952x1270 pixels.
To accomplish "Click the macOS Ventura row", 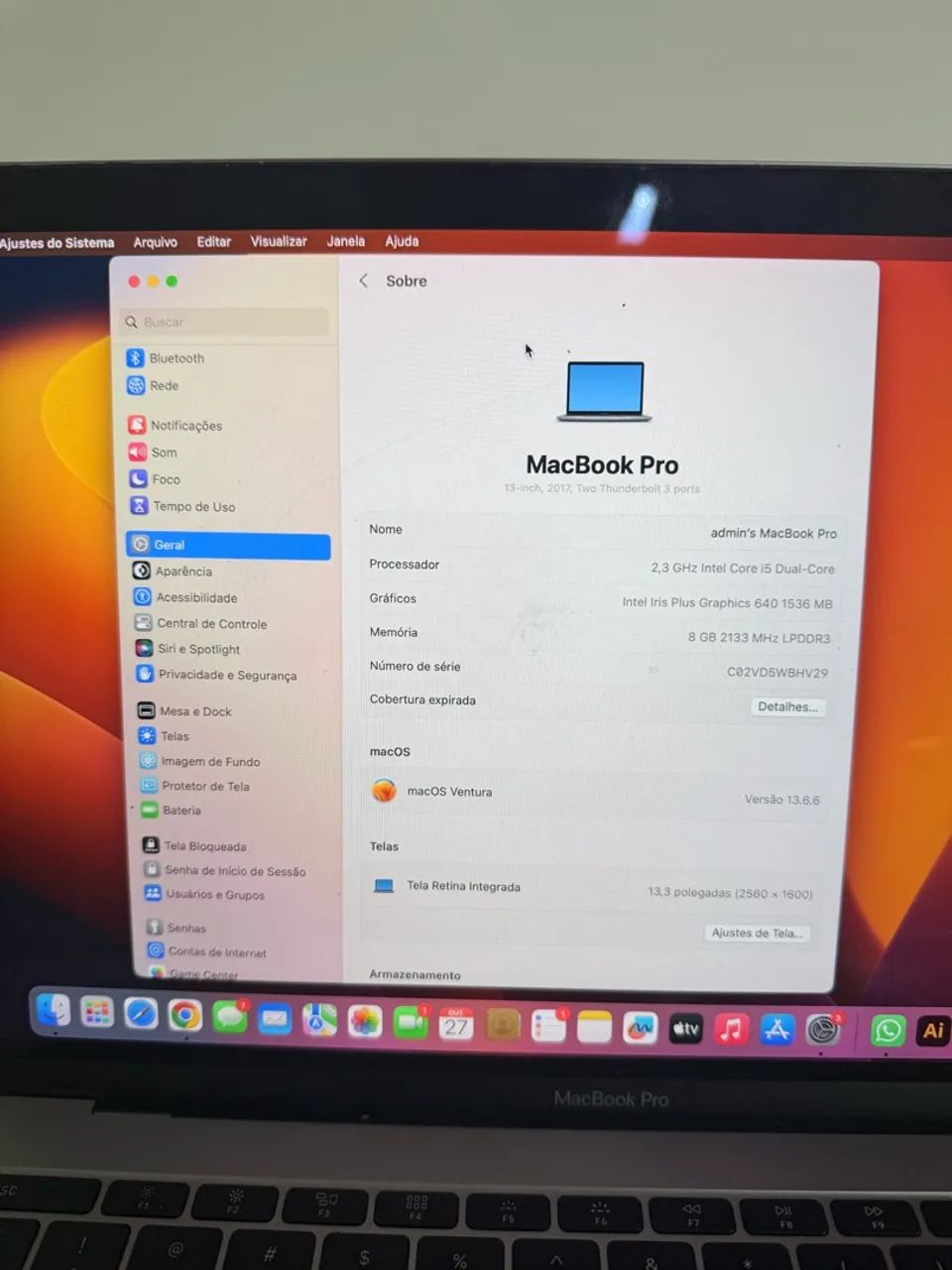I will pyautogui.click(x=596, y=794).
